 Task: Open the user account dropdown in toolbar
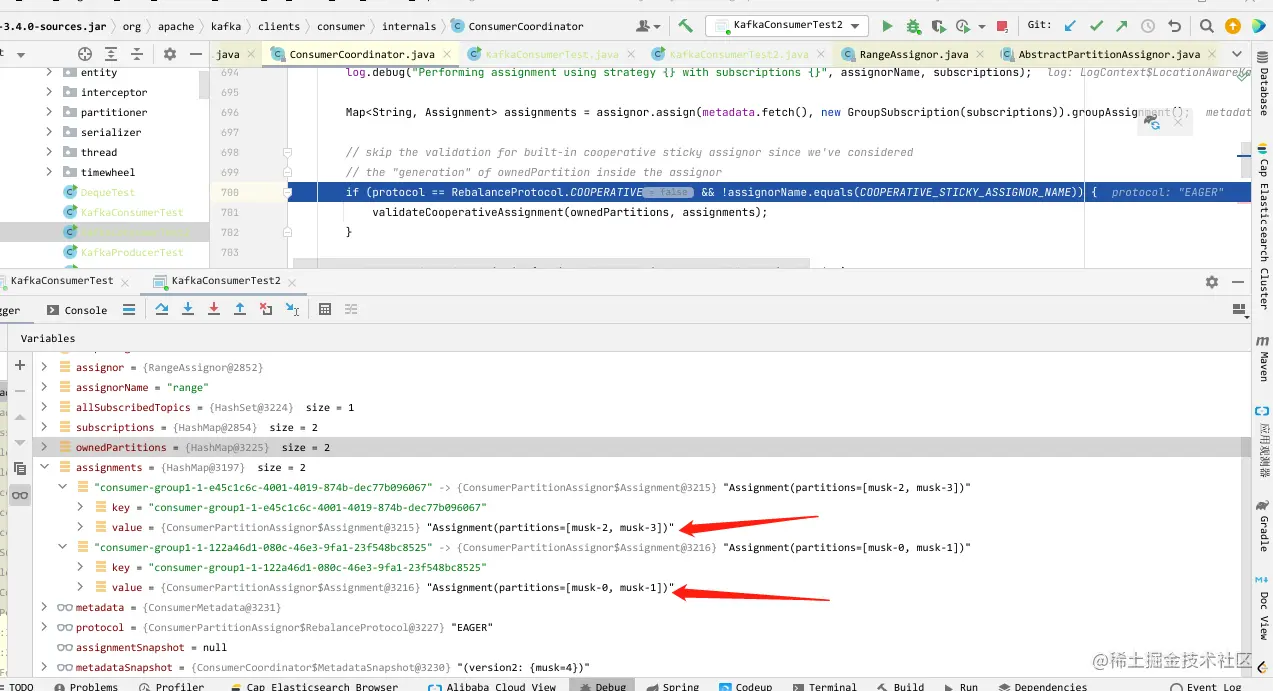pos(648,26)
